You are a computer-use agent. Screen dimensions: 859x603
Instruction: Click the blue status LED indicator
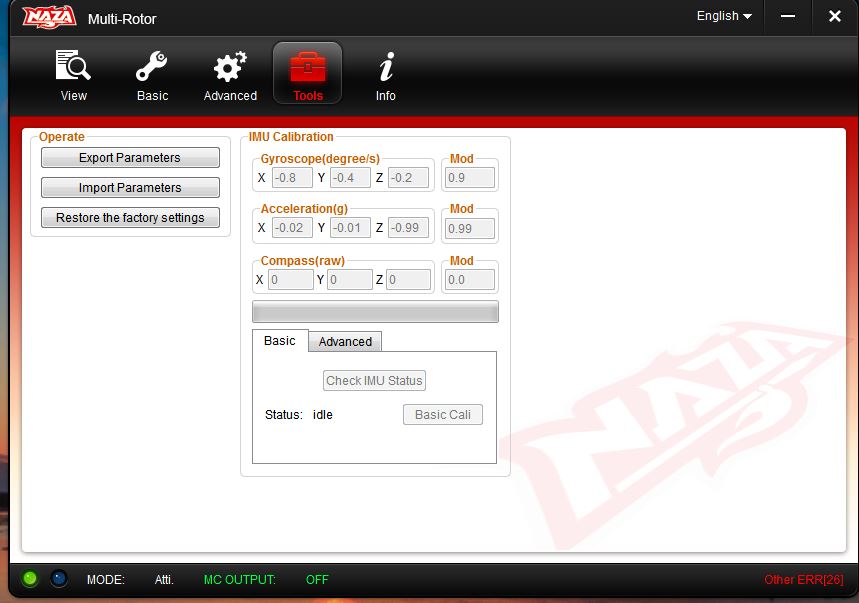click(59, 579)
